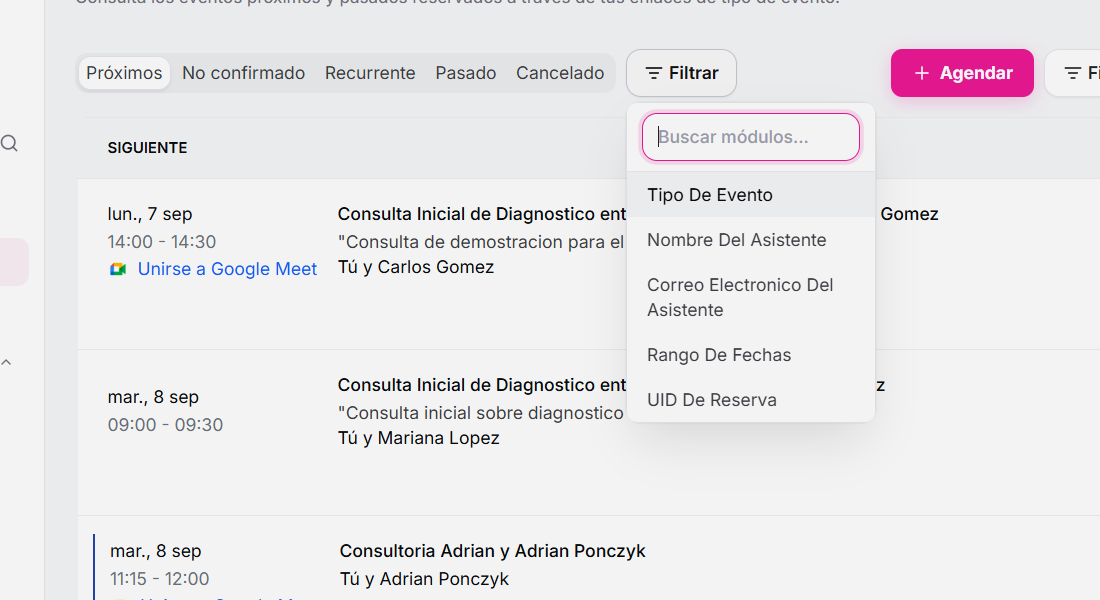
Task: Click the Agendar button
Action: click(x=962, y=73)
